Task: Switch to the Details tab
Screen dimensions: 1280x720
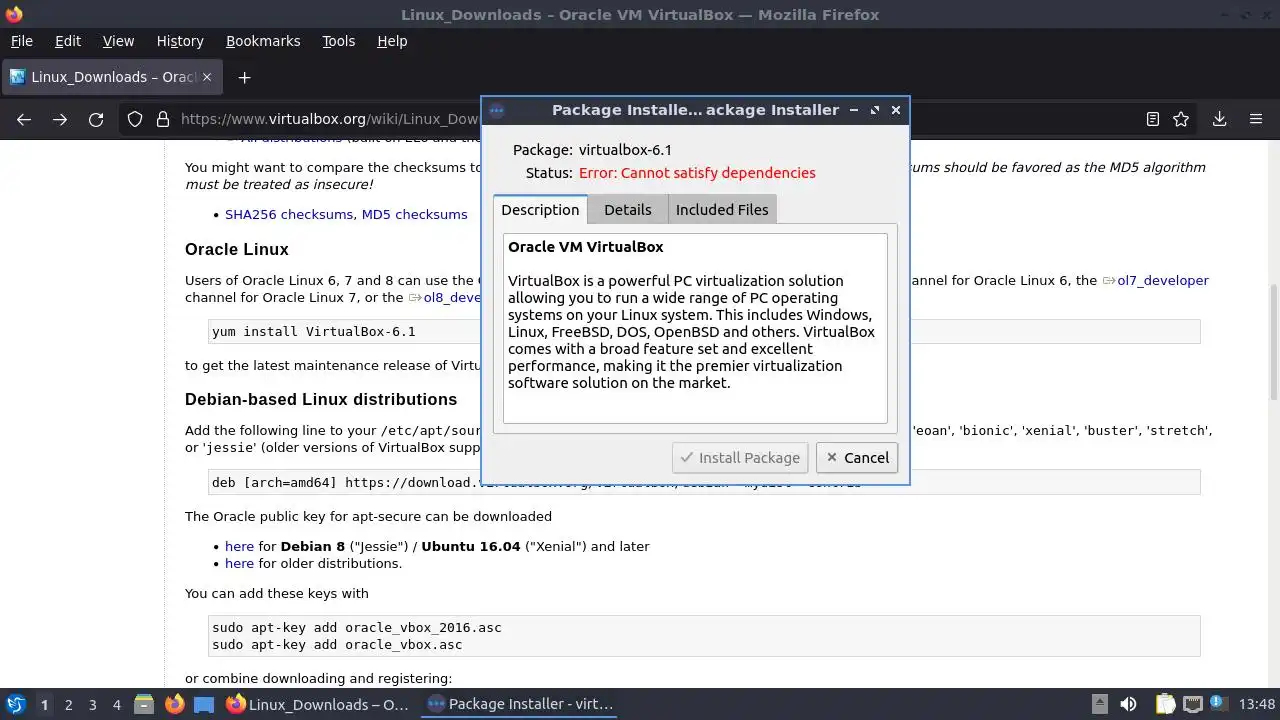Action: pyautogui.click(x=628, y=209)
